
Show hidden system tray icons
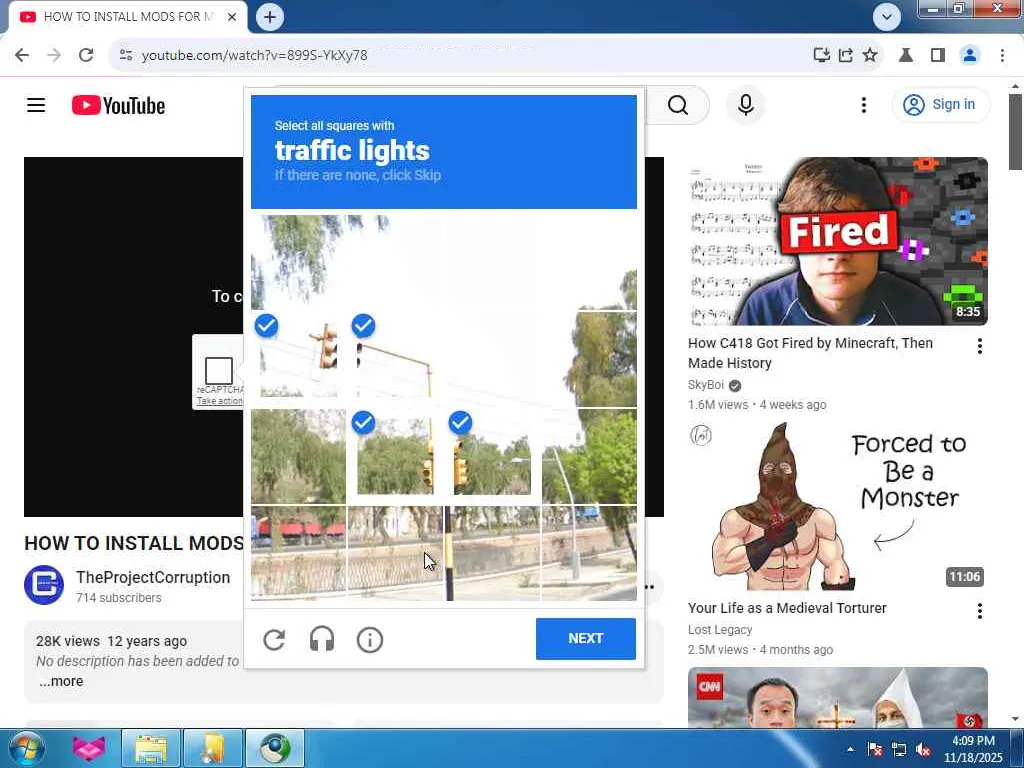(850, 749)
